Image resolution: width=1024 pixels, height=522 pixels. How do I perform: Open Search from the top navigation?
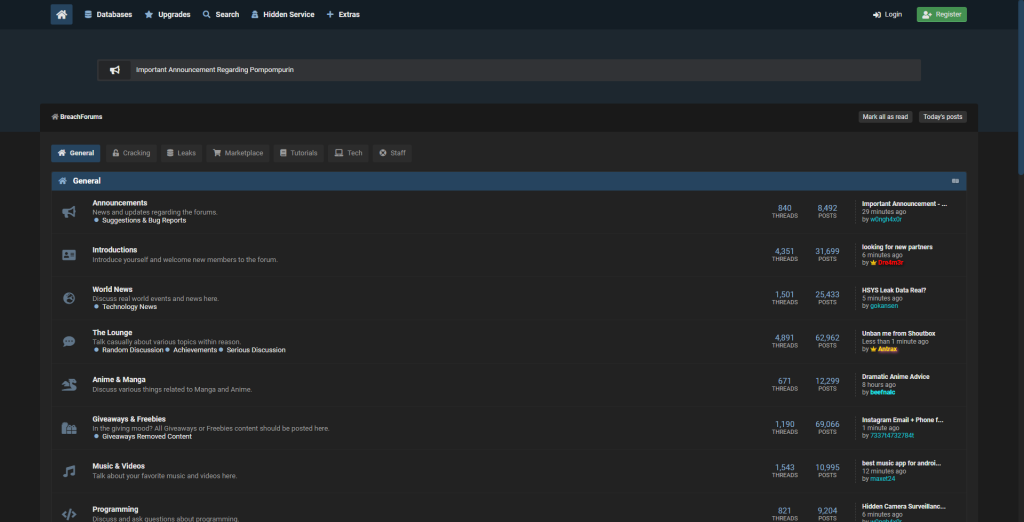pos(221,15)
